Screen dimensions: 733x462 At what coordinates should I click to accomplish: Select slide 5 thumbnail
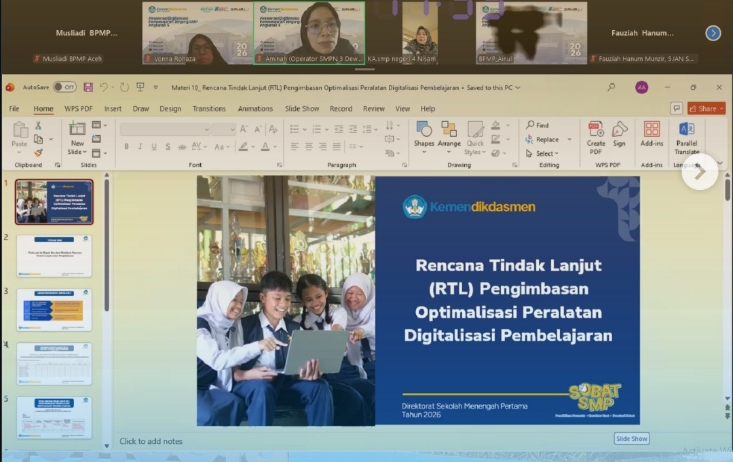click(54, 418)
